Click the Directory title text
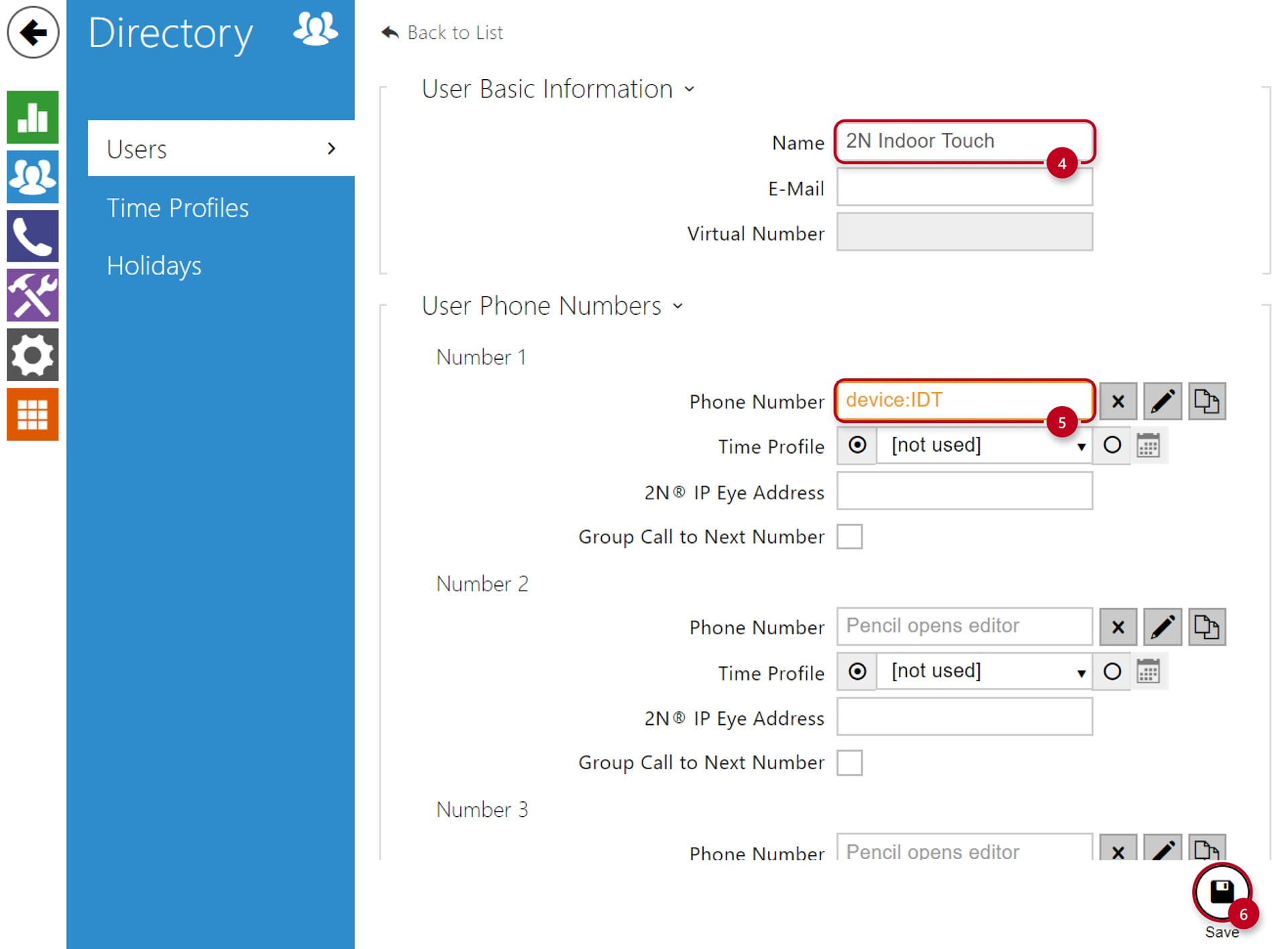The image size is (1288, 949). pos(170,34)
